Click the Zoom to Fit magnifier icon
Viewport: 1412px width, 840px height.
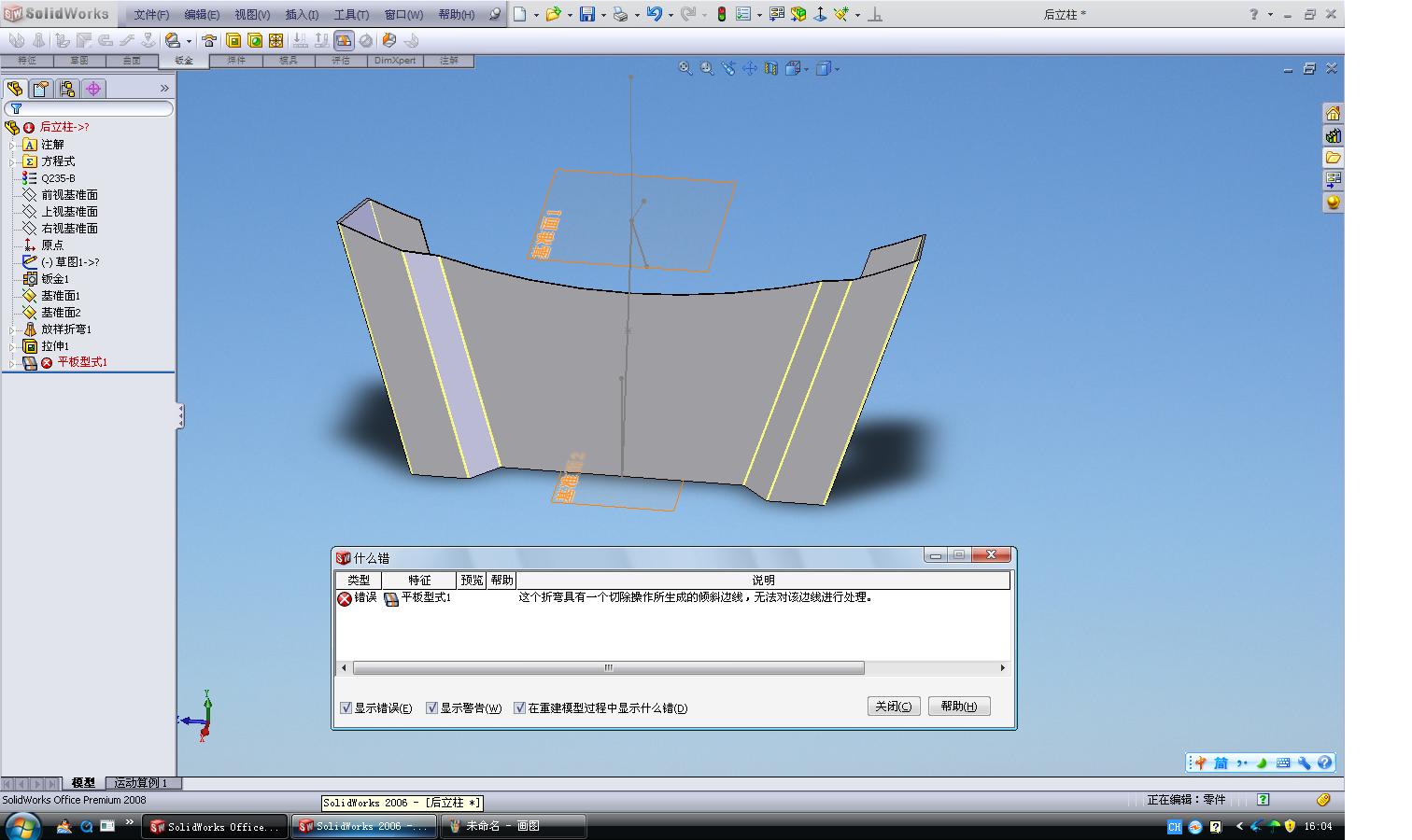pos(685,68)
